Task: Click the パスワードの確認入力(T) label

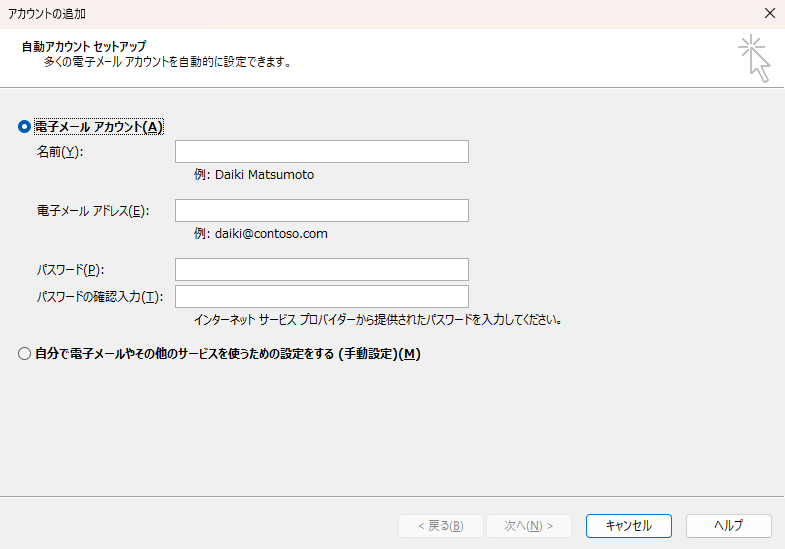Action: tap(99, 297)
